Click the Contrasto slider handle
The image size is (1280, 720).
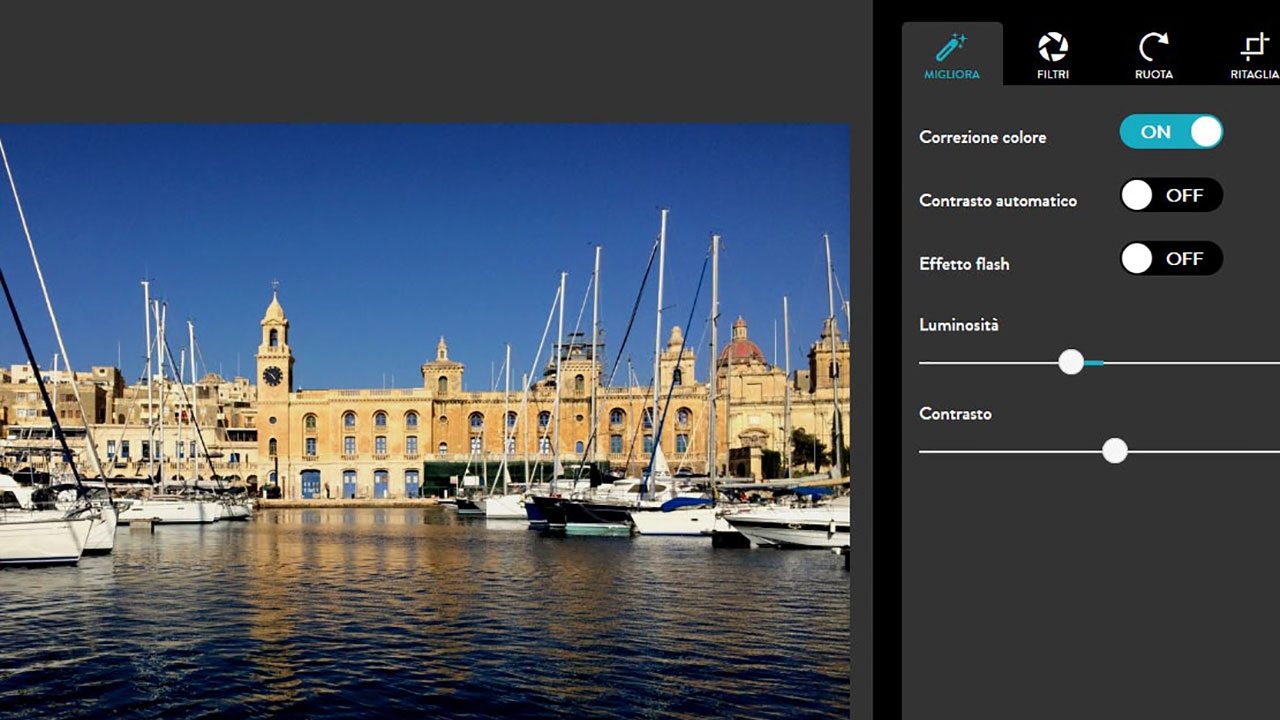1115,451
